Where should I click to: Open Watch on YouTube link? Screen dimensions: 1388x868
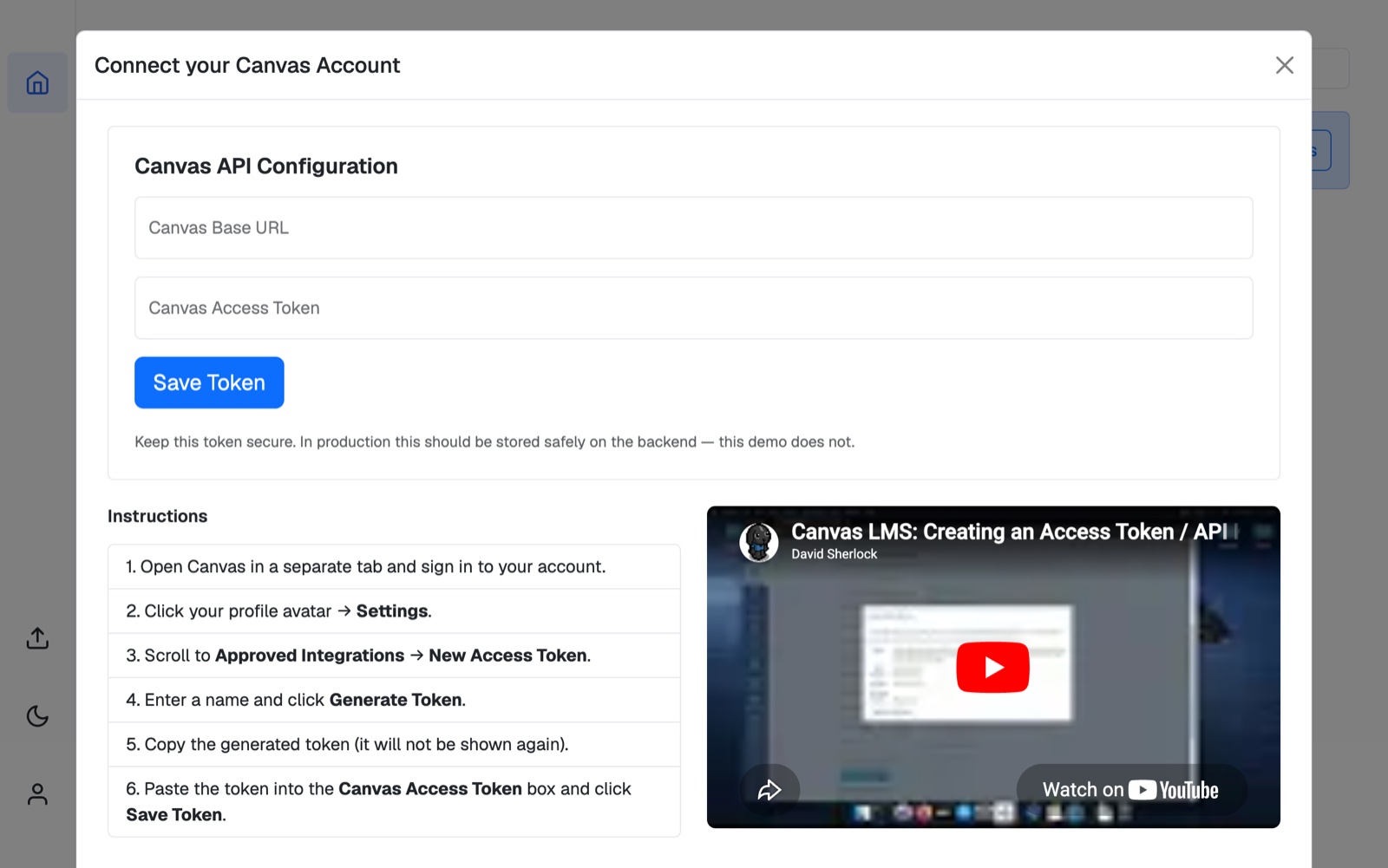pos(1131,790)
